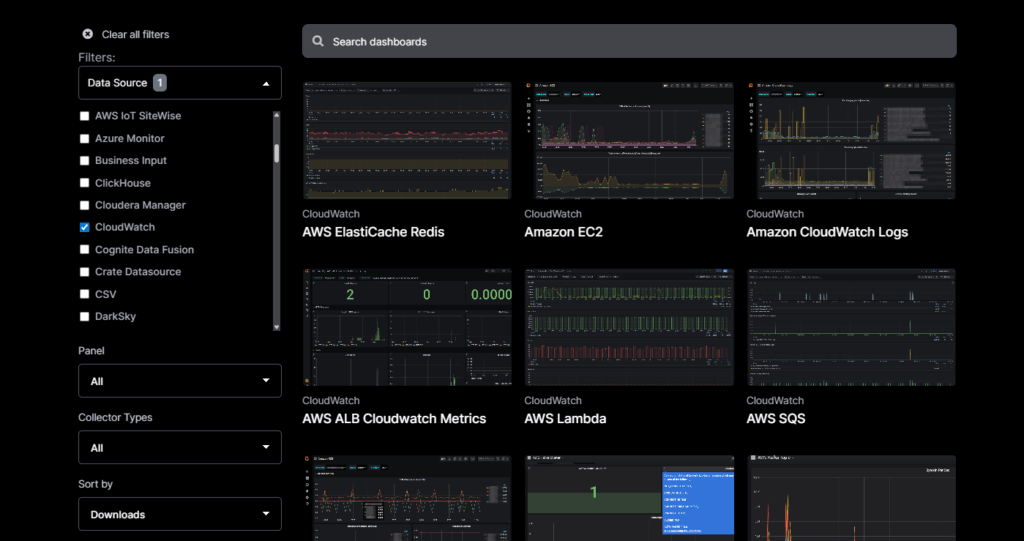Click the CloudWatch label above AWS SQS
This screenshot has width=1024, height=541.
[x=775, y=401]
